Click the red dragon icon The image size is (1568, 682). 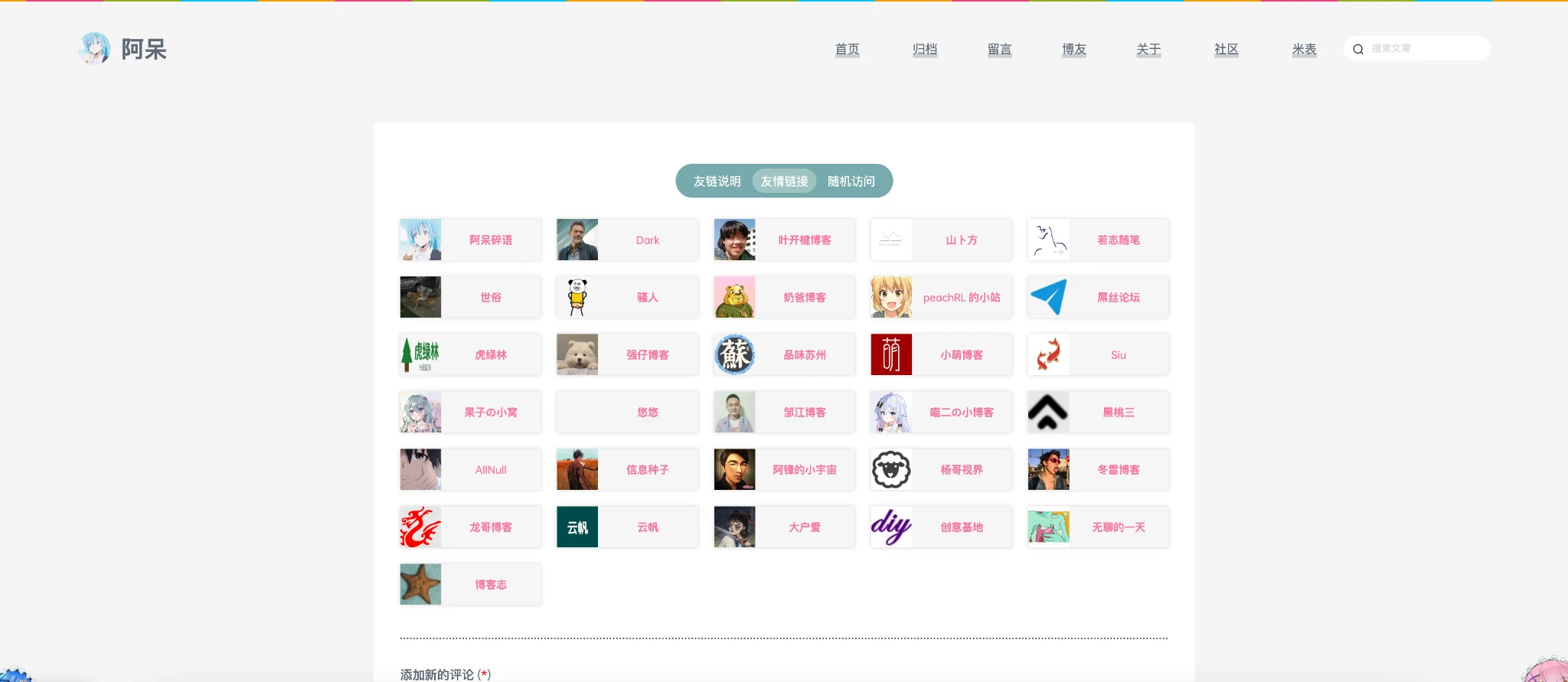click(x=420, y=527)
